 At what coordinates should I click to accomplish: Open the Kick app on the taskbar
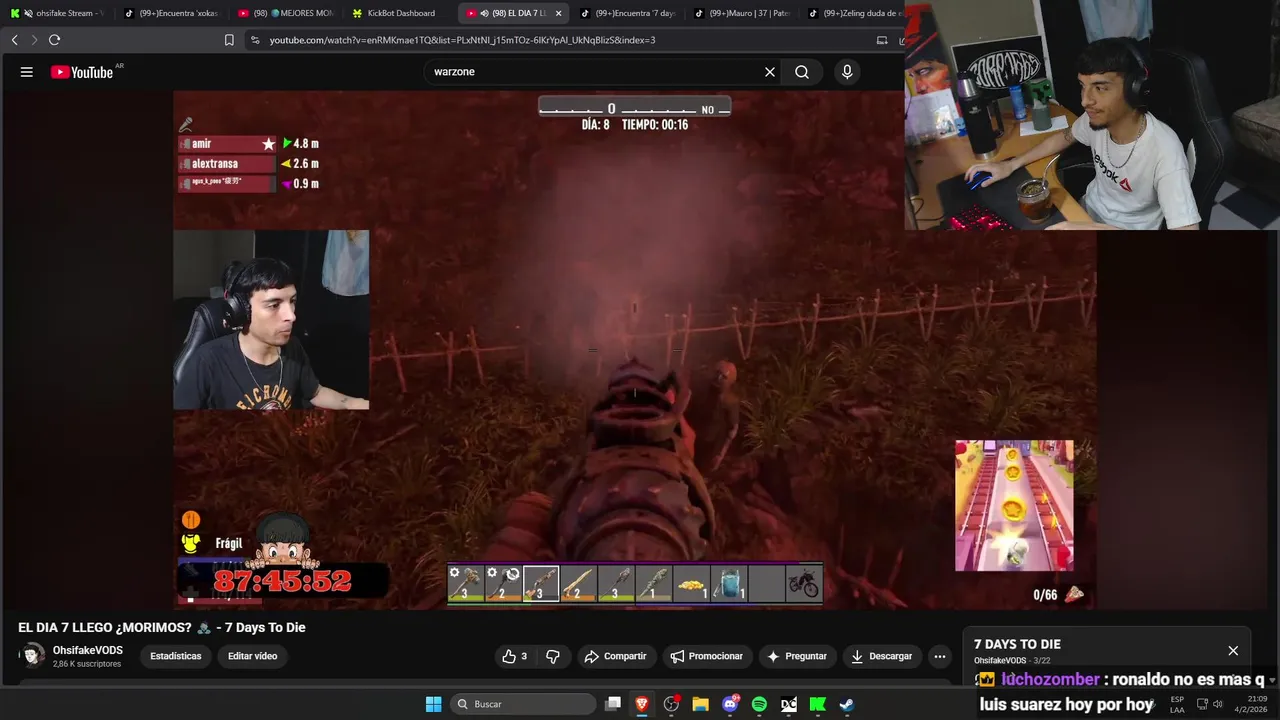tap(817, 704)
